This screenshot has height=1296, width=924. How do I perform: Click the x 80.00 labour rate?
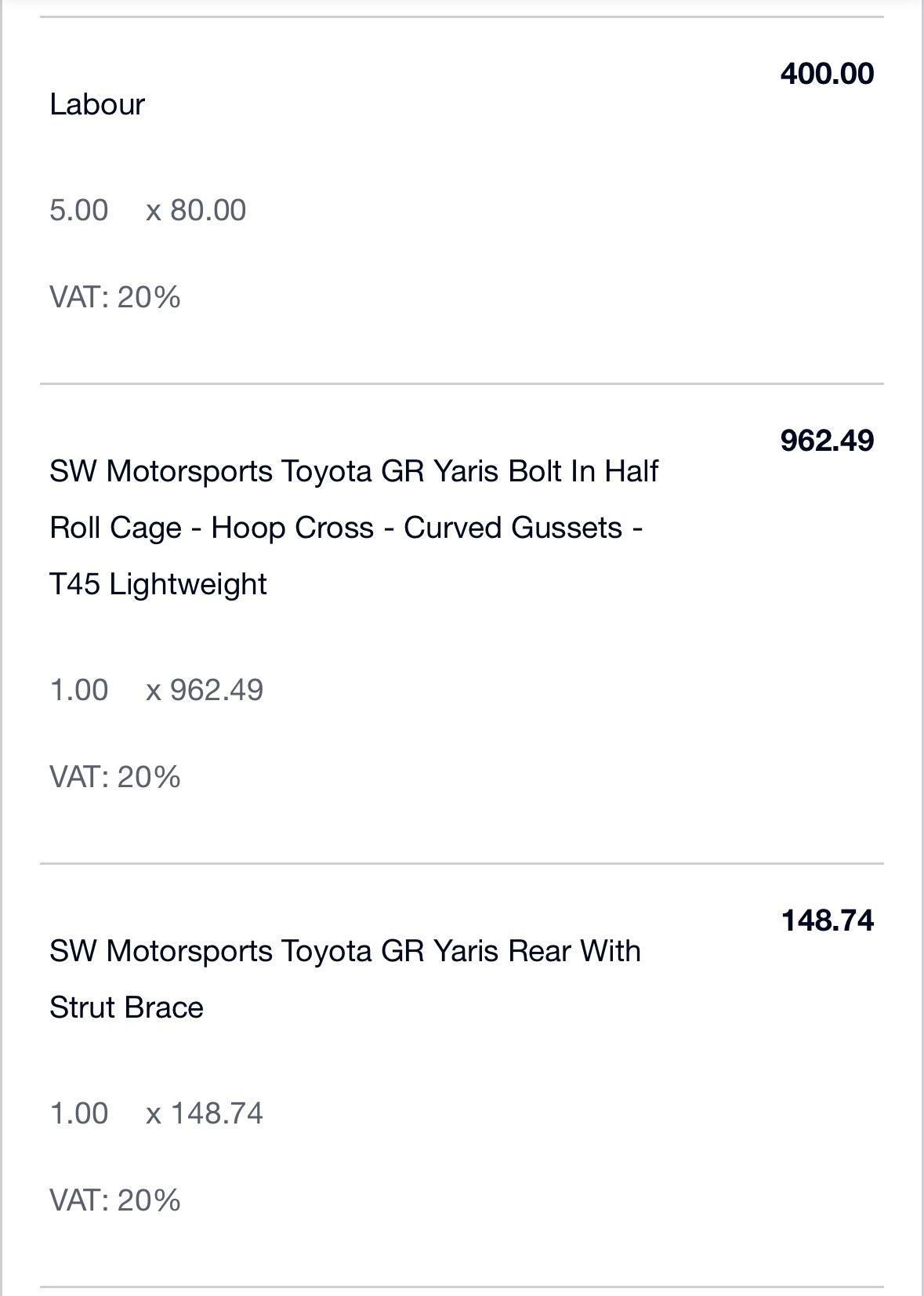point(196,210)
